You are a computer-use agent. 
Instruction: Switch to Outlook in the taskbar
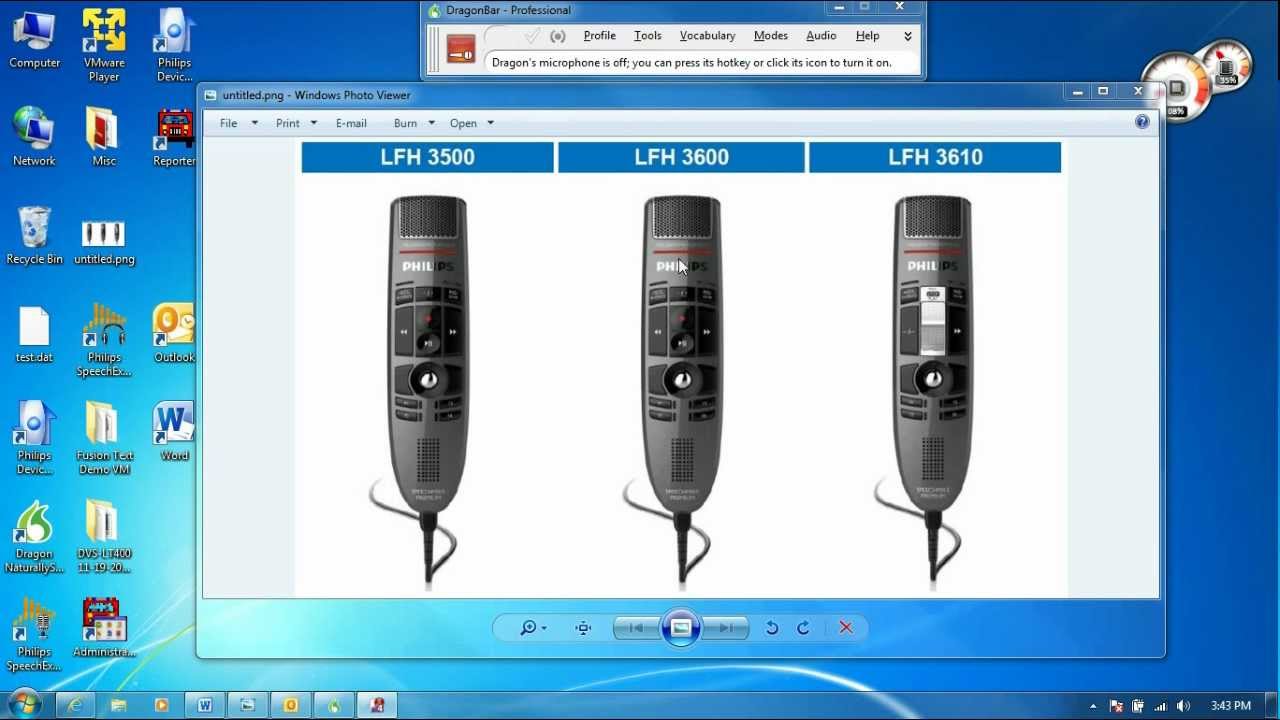290,706
